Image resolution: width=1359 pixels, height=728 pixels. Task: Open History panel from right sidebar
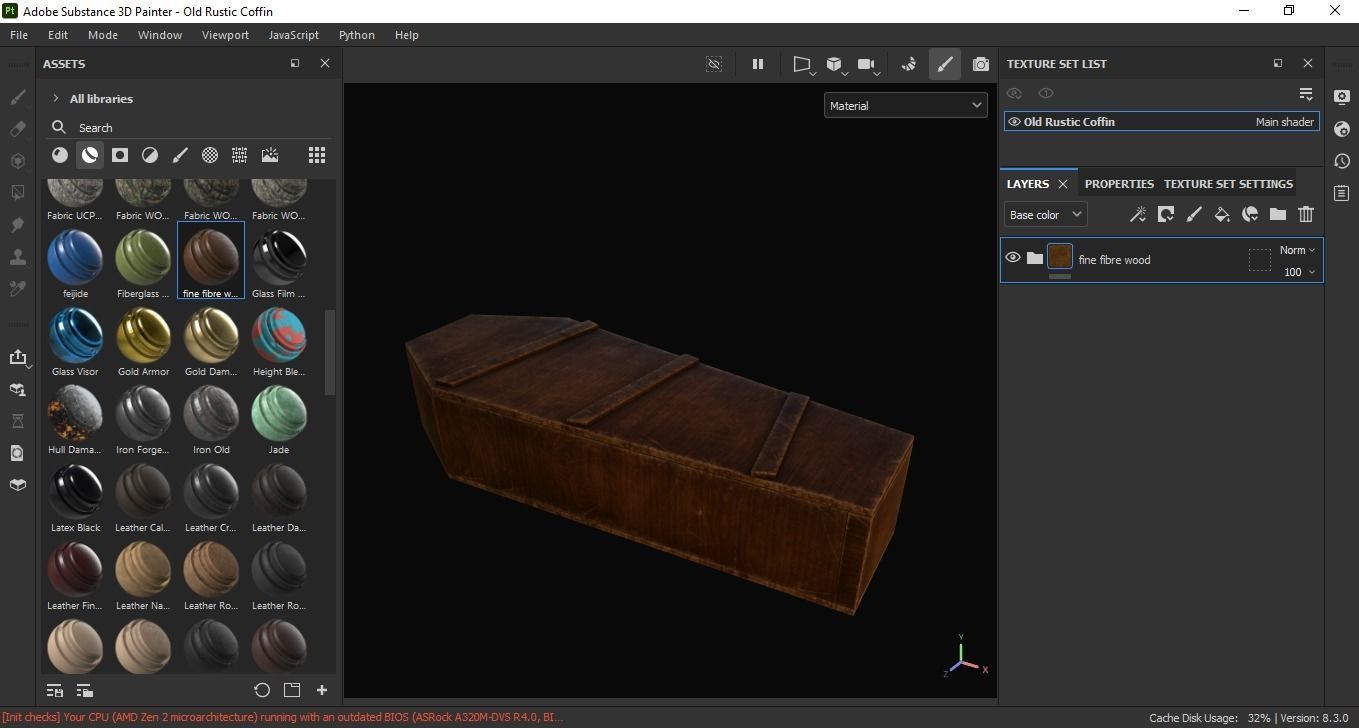pos(1342,161)
